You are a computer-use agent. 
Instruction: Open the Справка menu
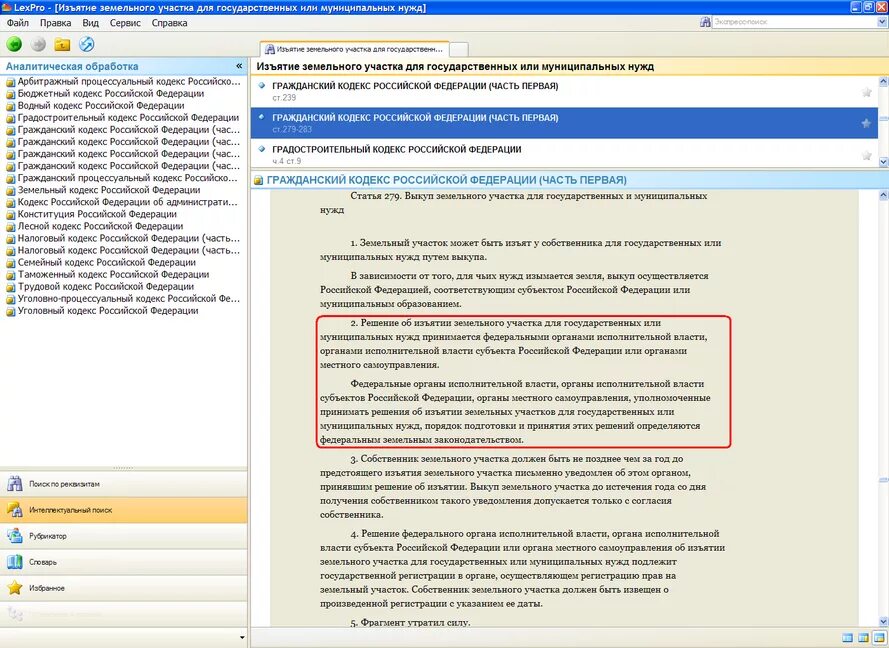click(169, 23)
